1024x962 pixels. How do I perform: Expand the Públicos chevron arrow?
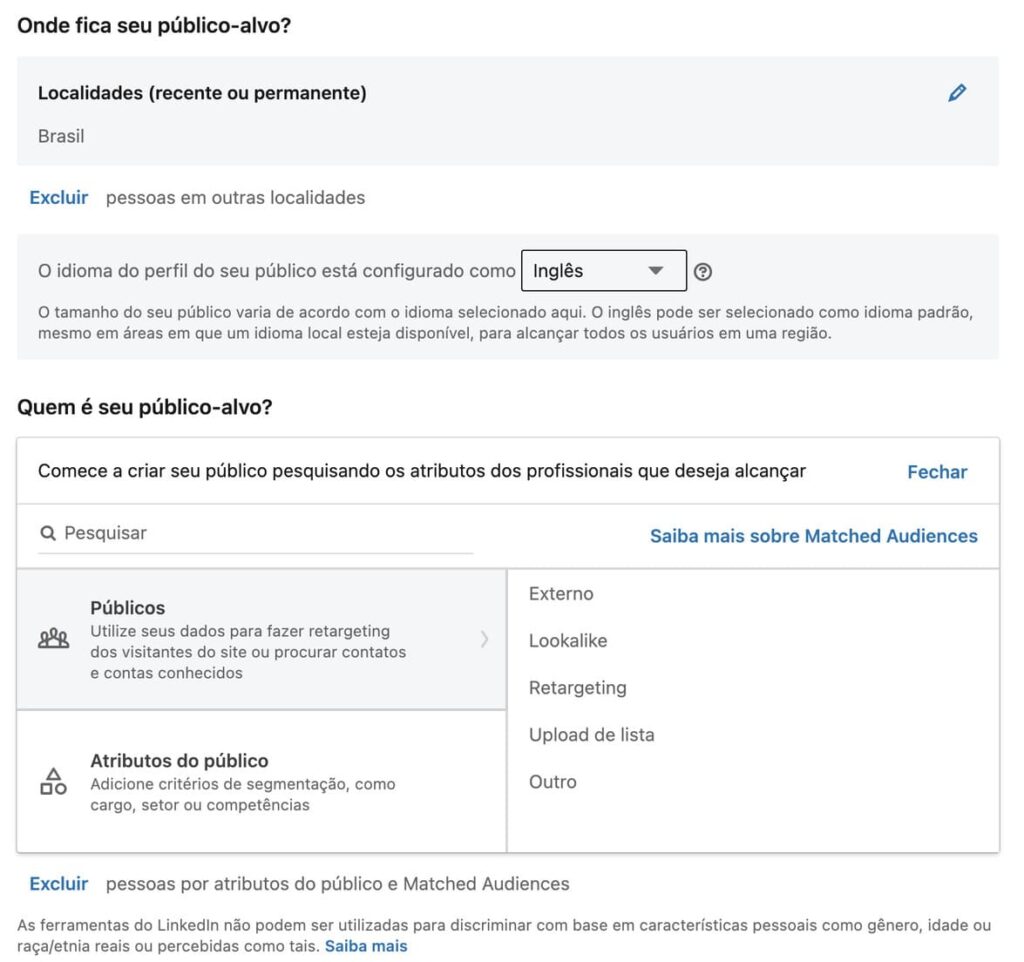pyautogui.click(x=484, y=639)
